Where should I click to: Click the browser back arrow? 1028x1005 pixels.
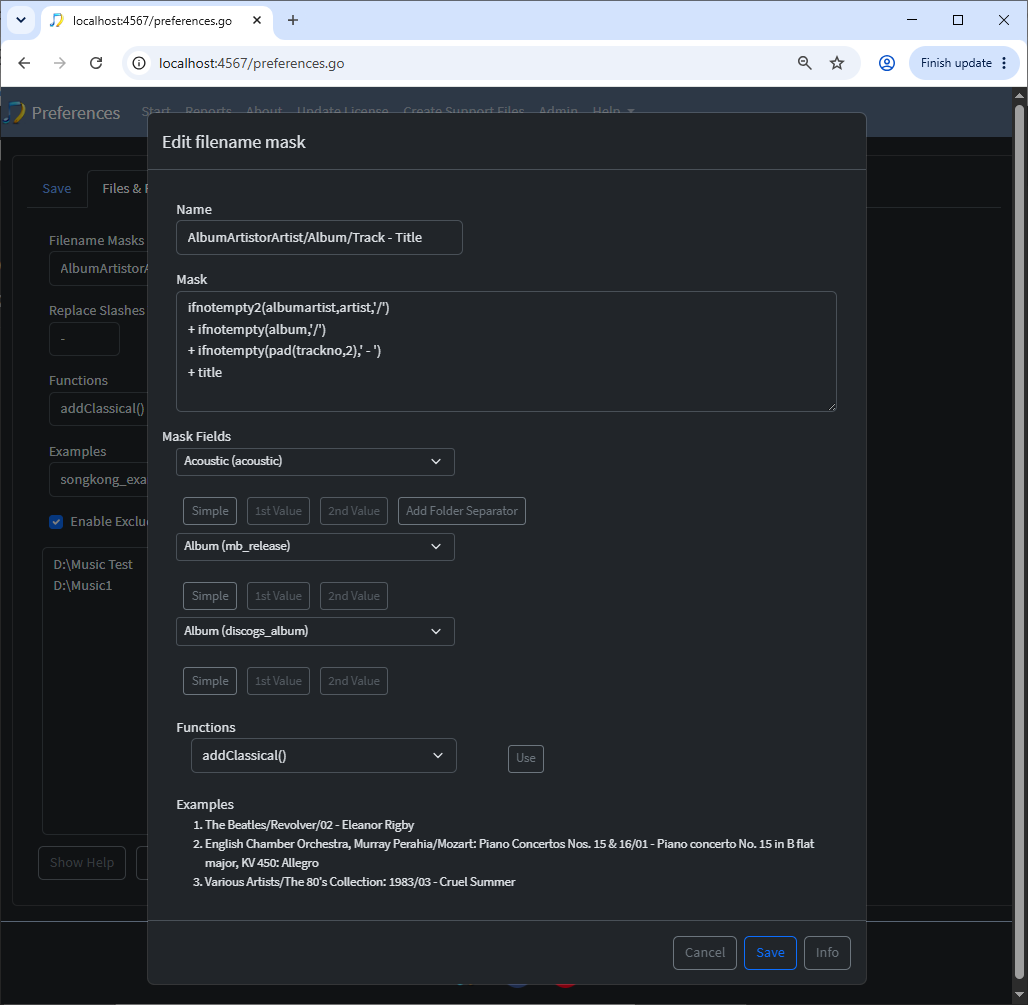pyautogui.click(x=24, y=63)
